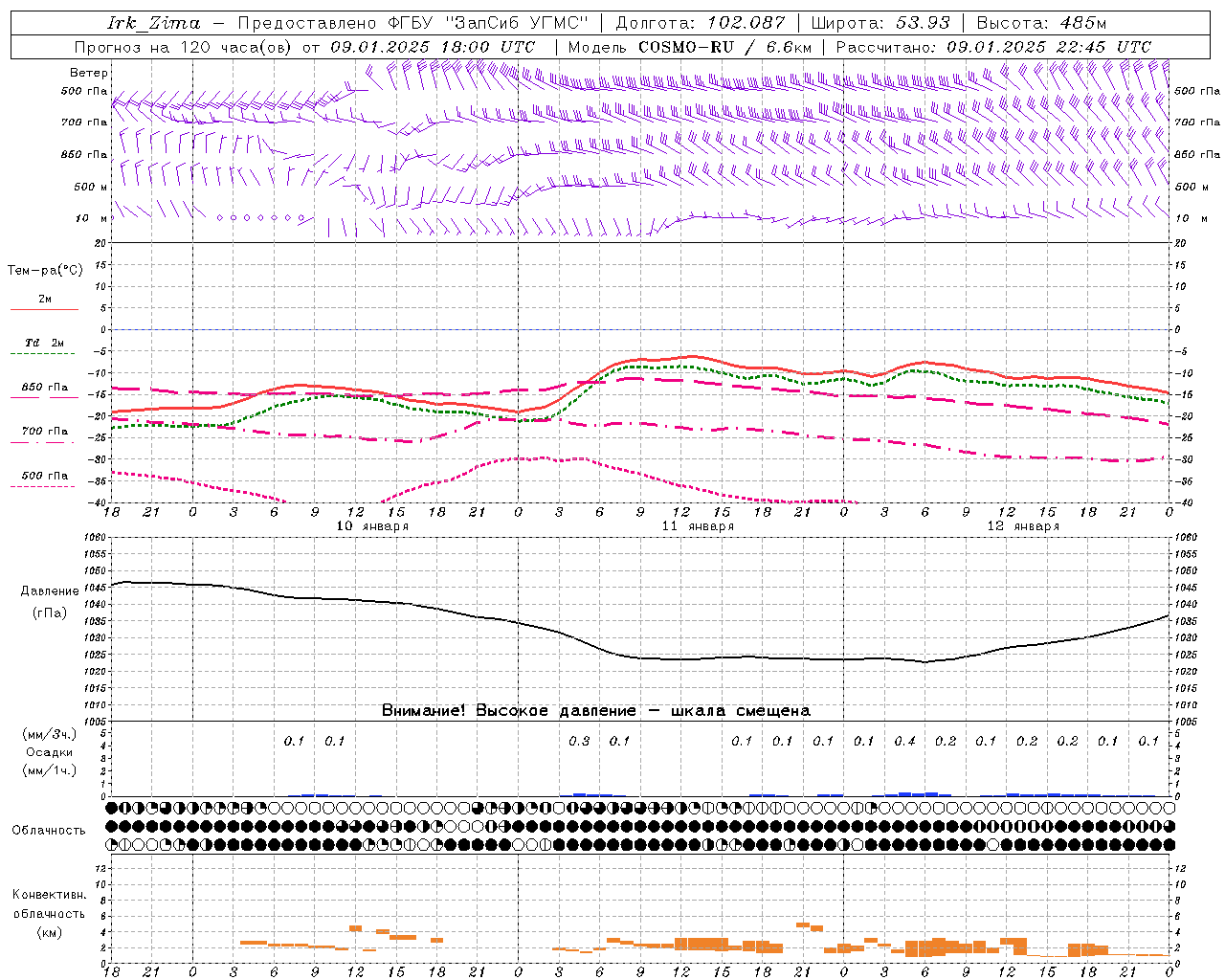
Task: Select the forecast start 09.01.2025 18:00 UTC
Action: coord(433,47)
